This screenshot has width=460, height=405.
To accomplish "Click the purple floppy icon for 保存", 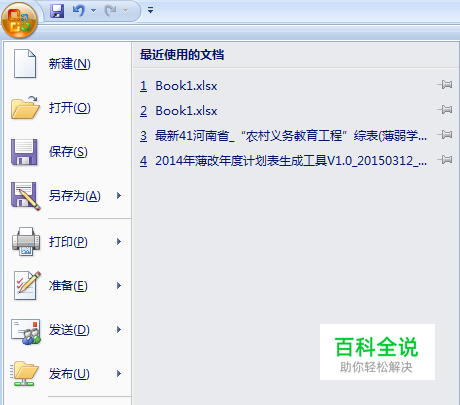I will (24, 152).
